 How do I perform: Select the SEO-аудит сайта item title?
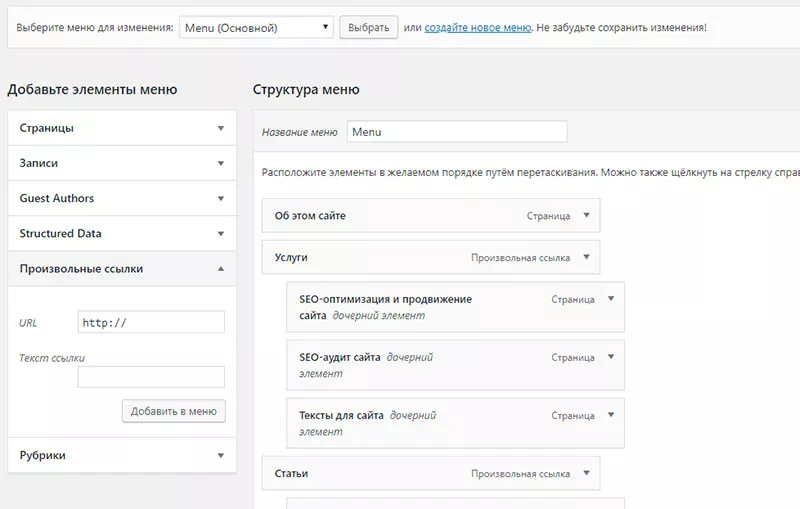click(340, 358)
